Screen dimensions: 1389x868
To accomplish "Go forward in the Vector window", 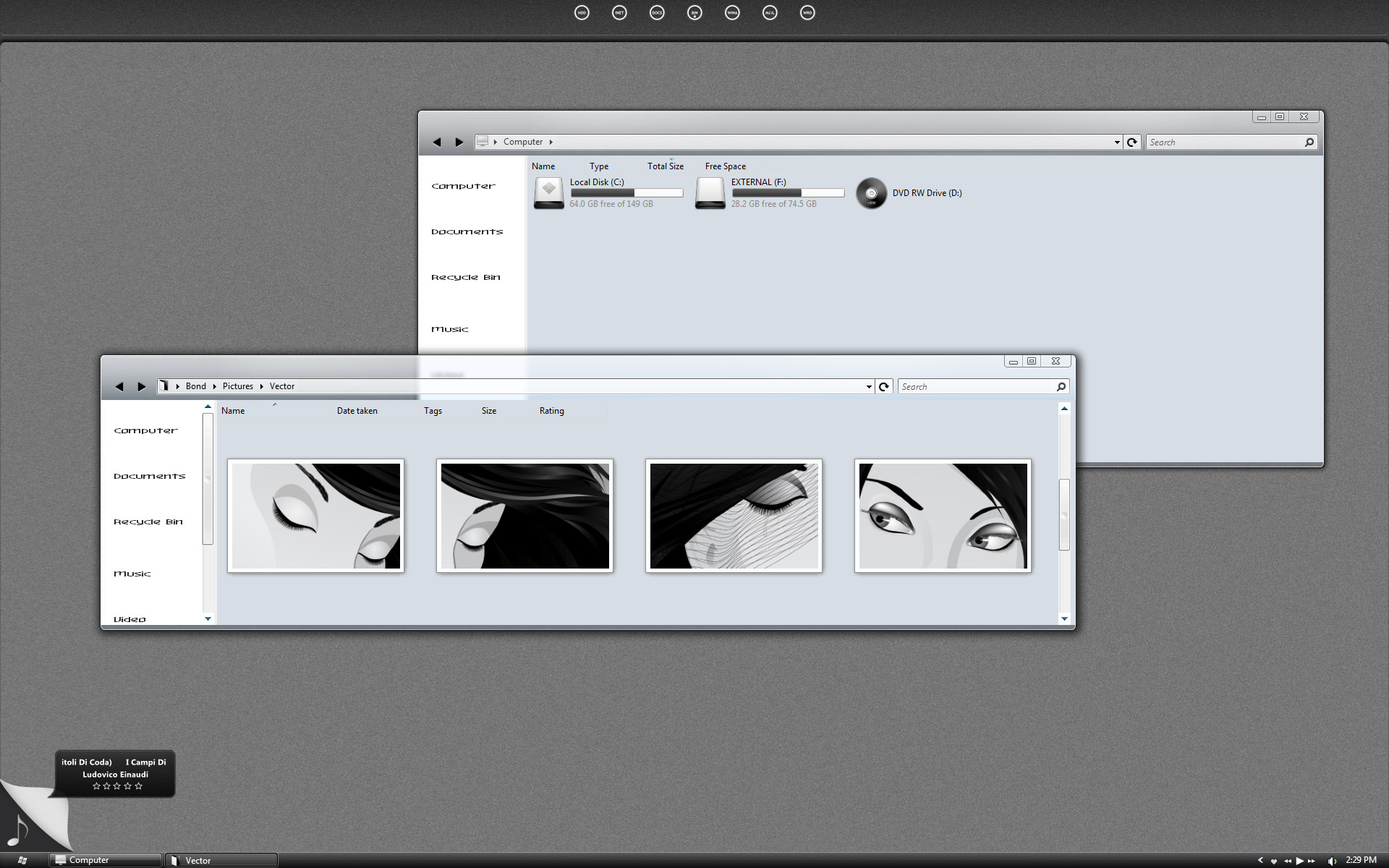I will (142, 387).
